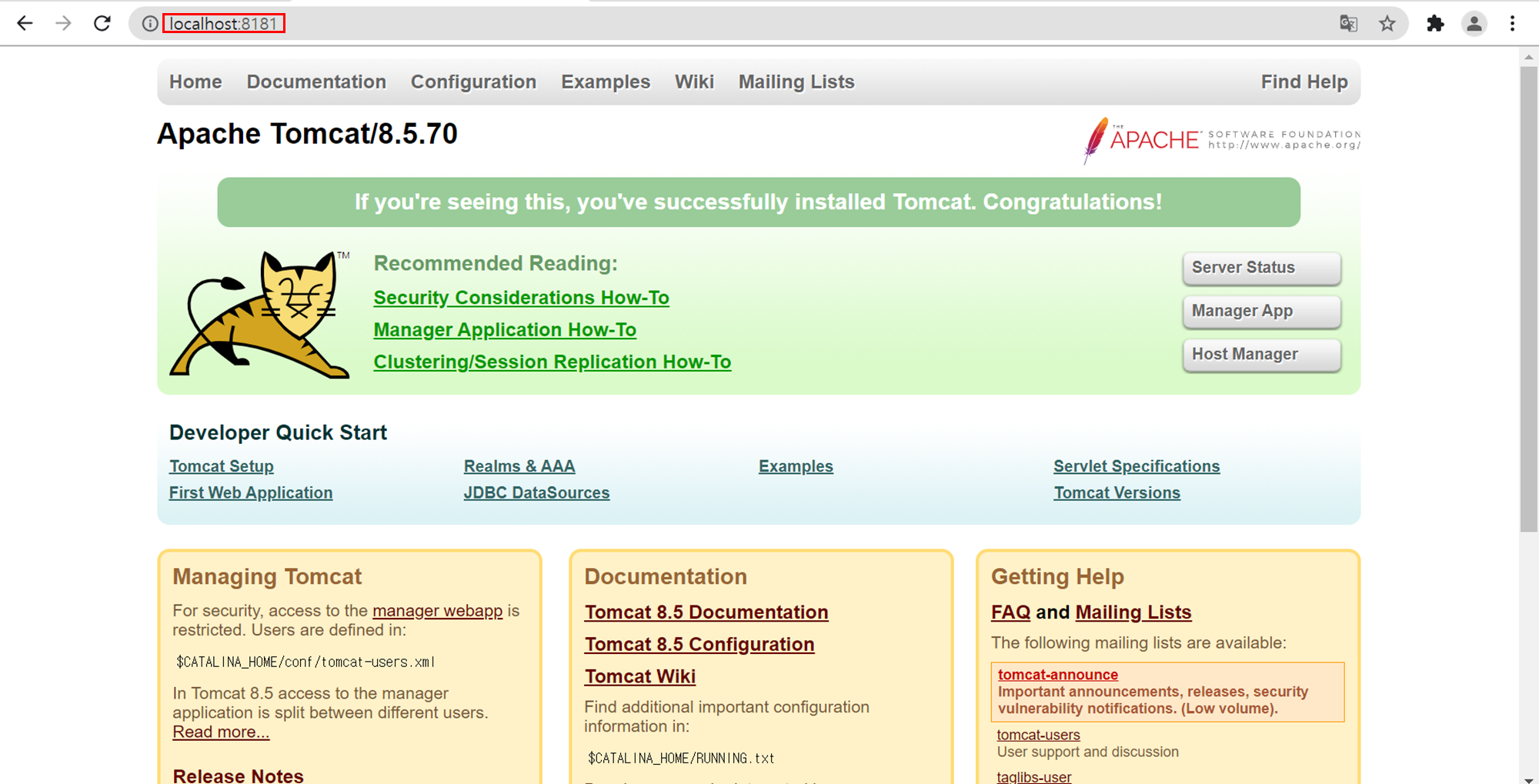
Task: Click the Getting Help heading
Action: pyautogui.click(x=1057, y=576)
